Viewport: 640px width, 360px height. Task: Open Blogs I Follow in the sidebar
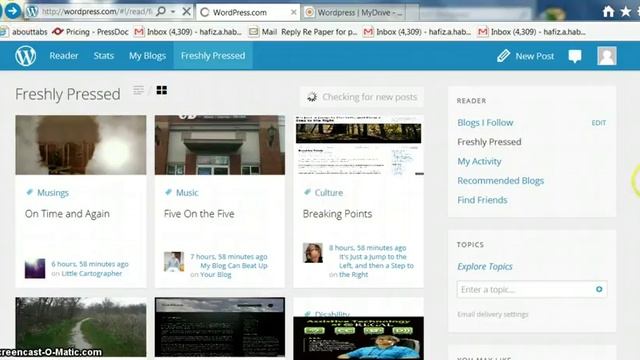(485, 122)
